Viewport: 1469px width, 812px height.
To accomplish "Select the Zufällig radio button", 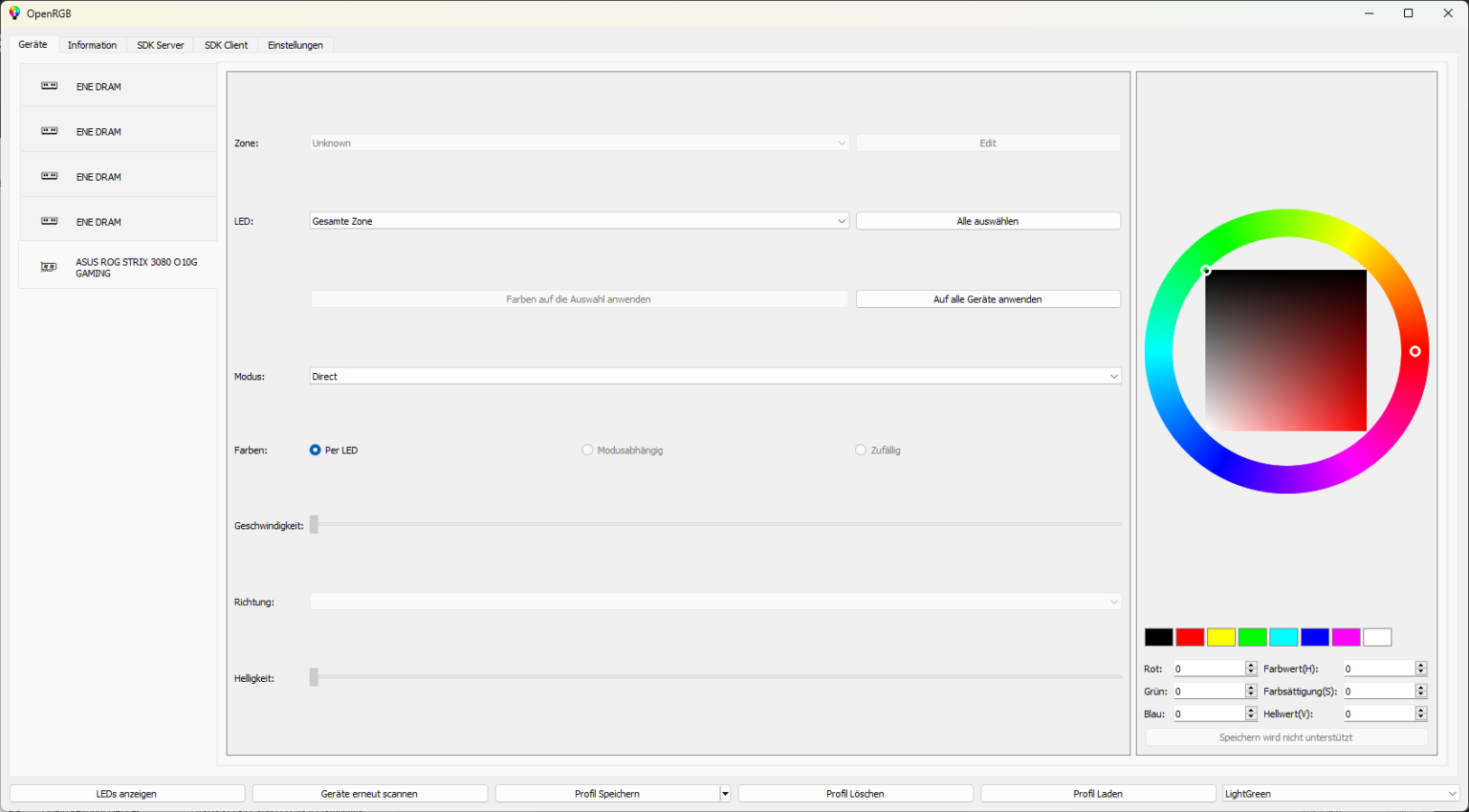I will (x=861, y=450).
